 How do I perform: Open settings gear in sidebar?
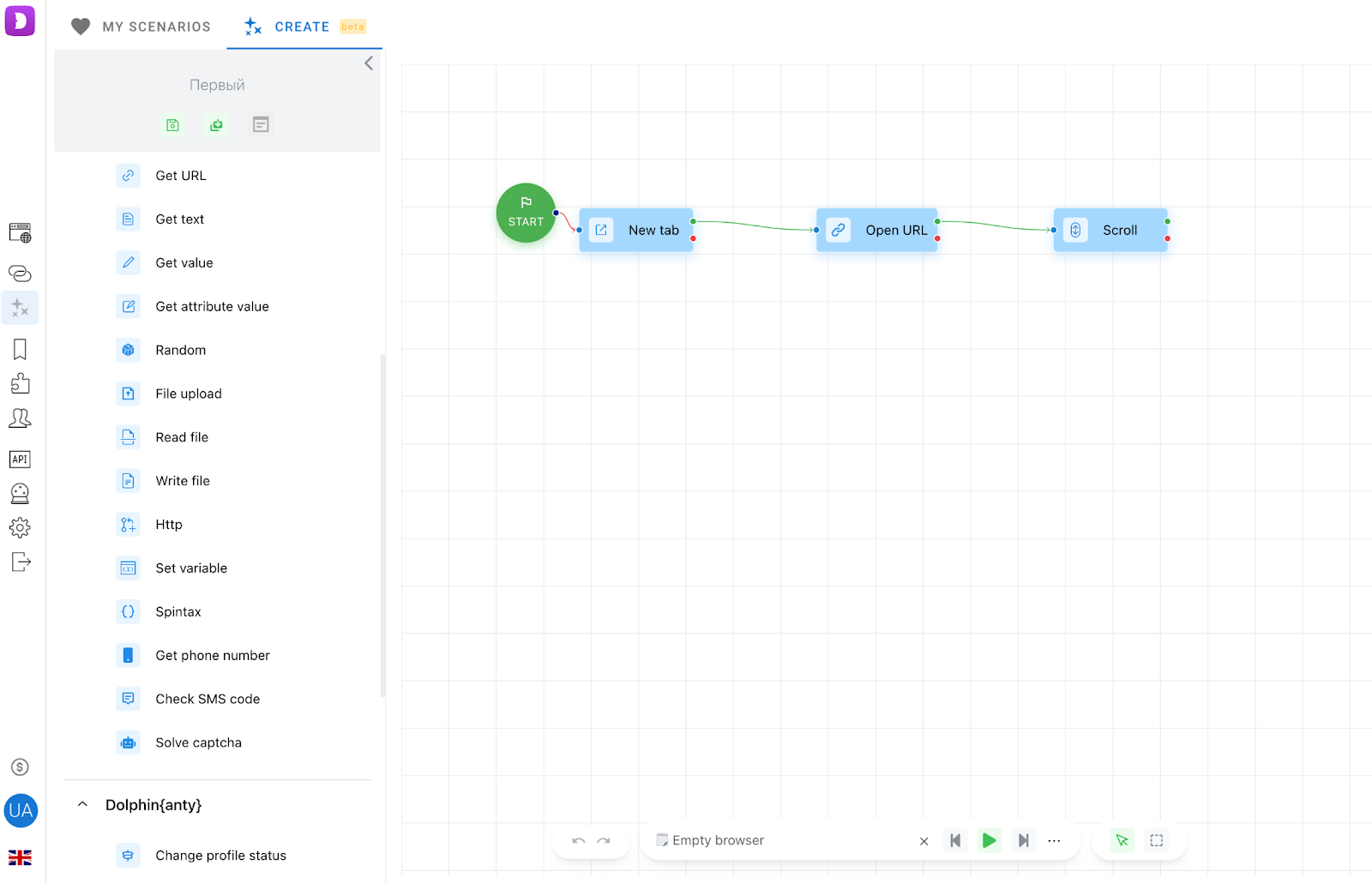pos(20,527)
